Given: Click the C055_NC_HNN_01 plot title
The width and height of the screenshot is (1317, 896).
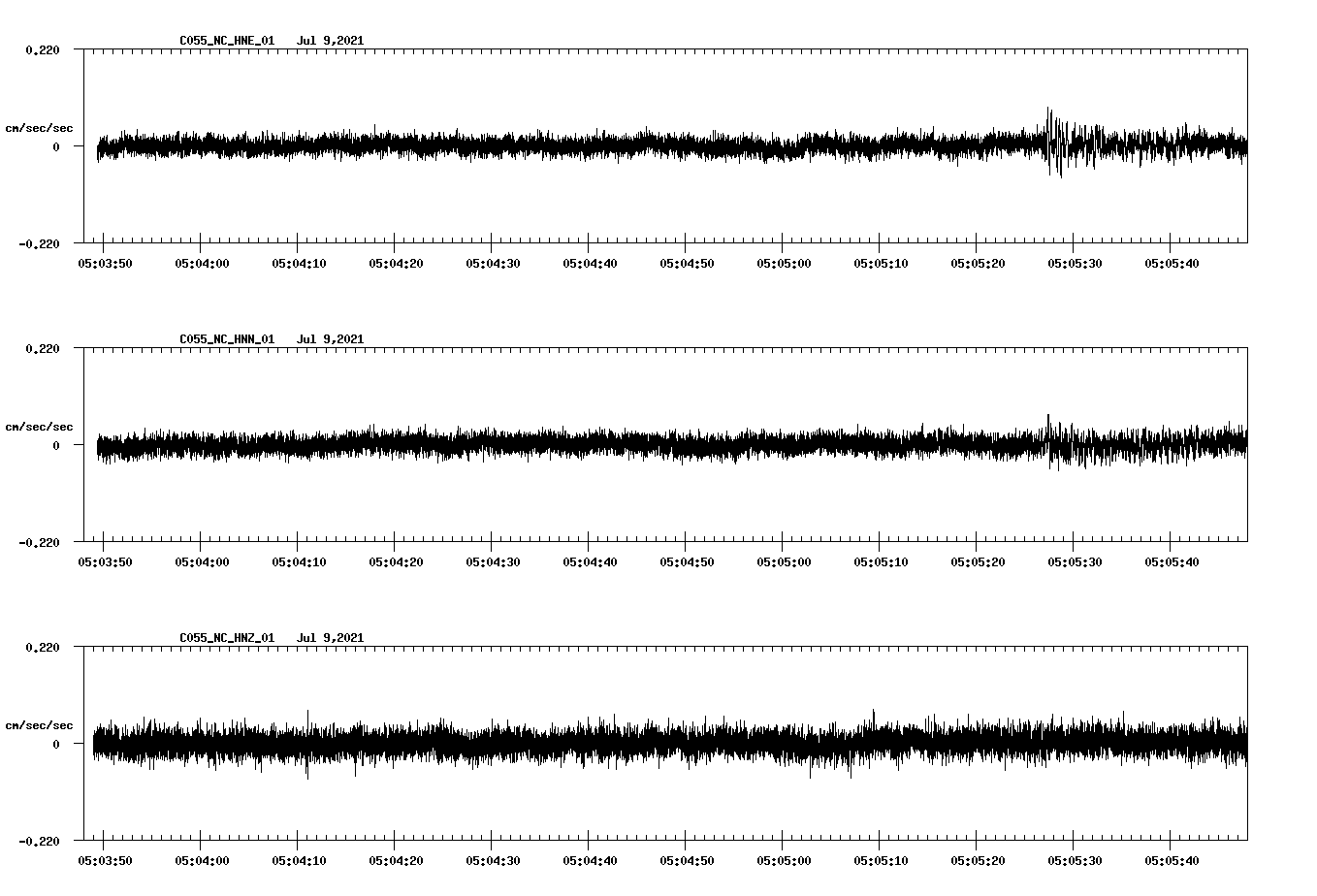Looking at the screenshot, I should [227, 339].
